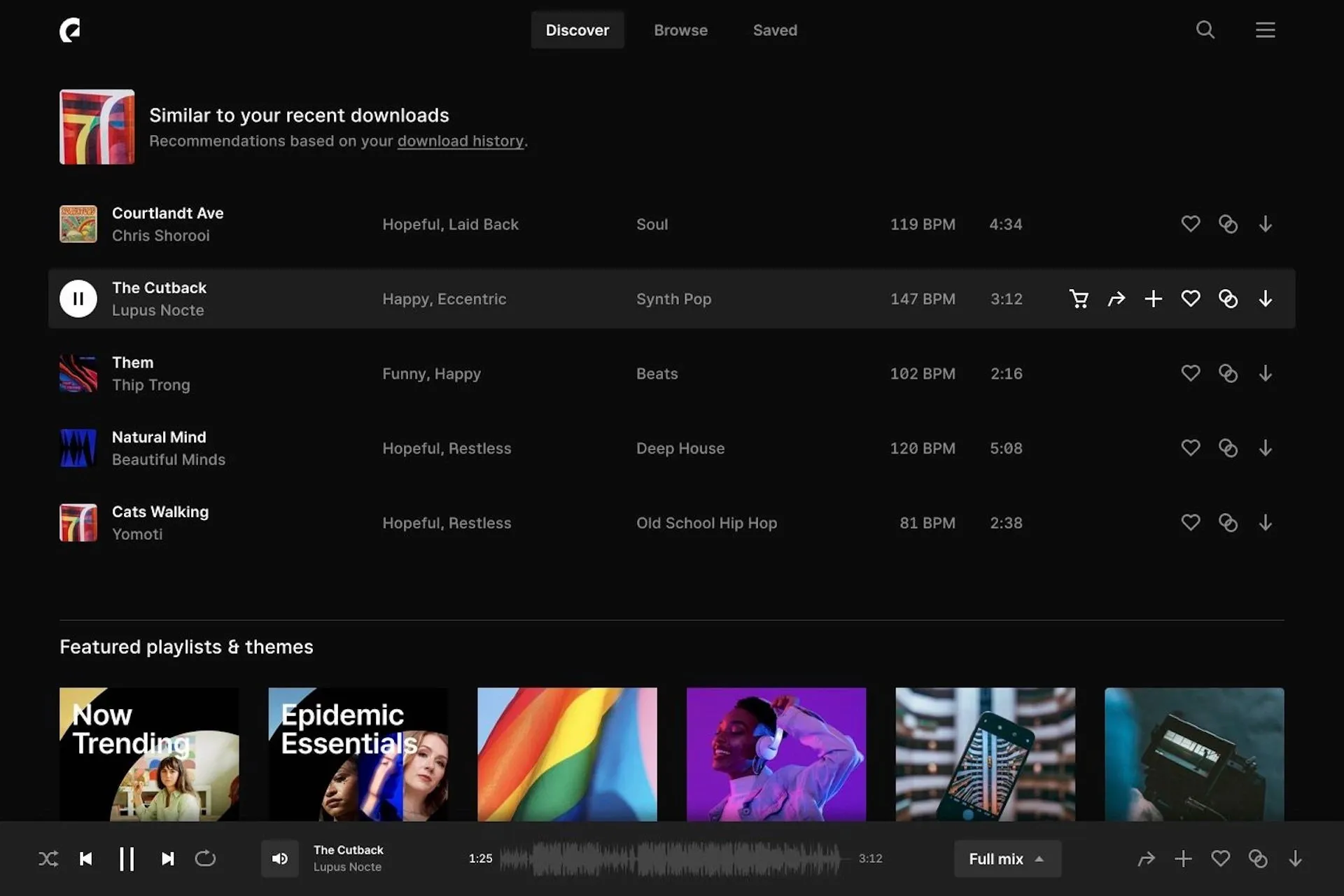Like the currently playing track in player bar
The width and height of the screenshot is (1344, 896).
[x=1221, y=858]
